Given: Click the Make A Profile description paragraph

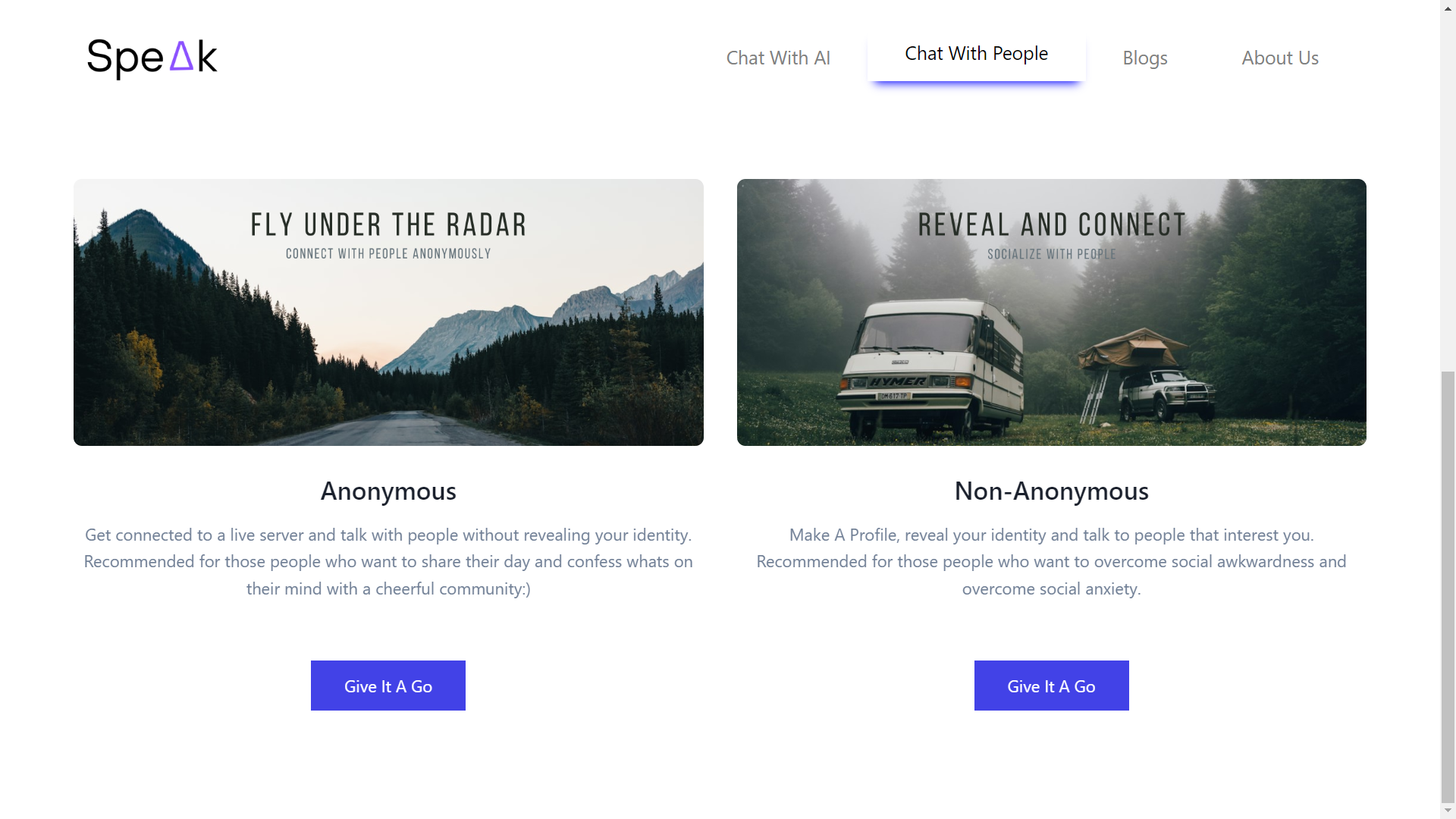Looking at the screenshot, I should point(1052,562).
